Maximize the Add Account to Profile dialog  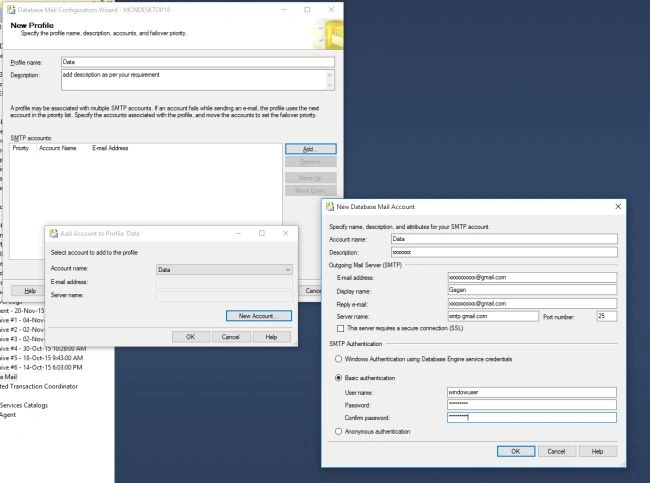(262, 233)
